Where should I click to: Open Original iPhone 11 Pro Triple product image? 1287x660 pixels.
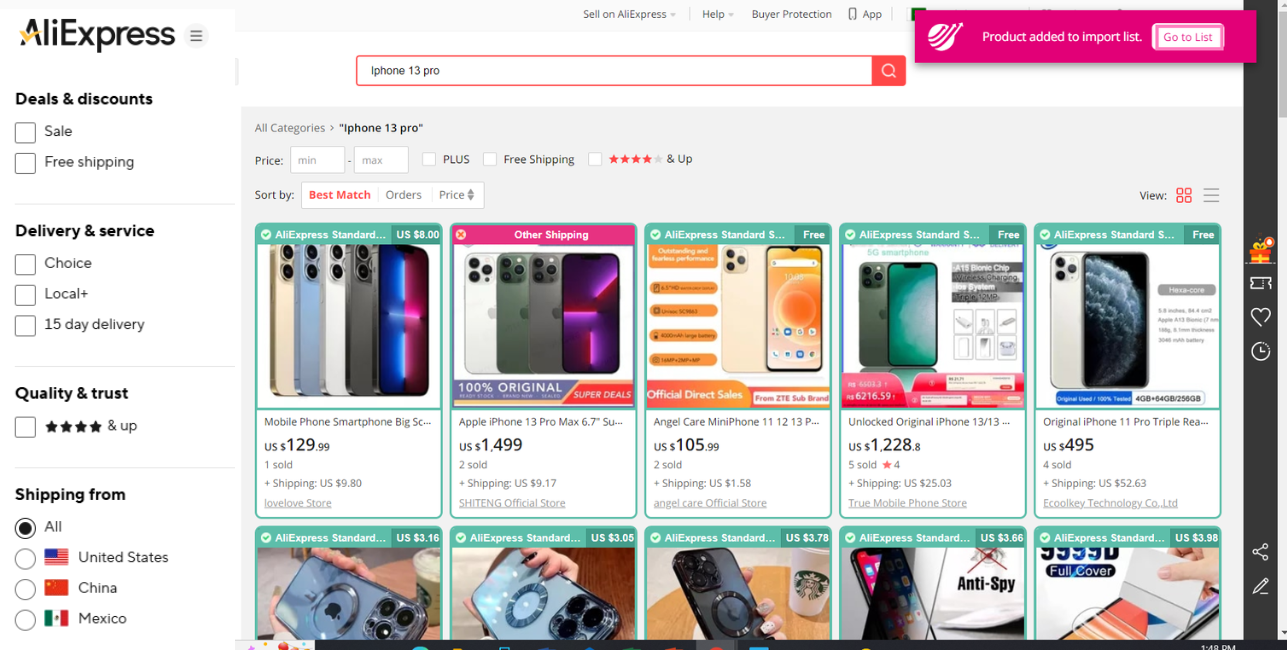coord(1127,326)
